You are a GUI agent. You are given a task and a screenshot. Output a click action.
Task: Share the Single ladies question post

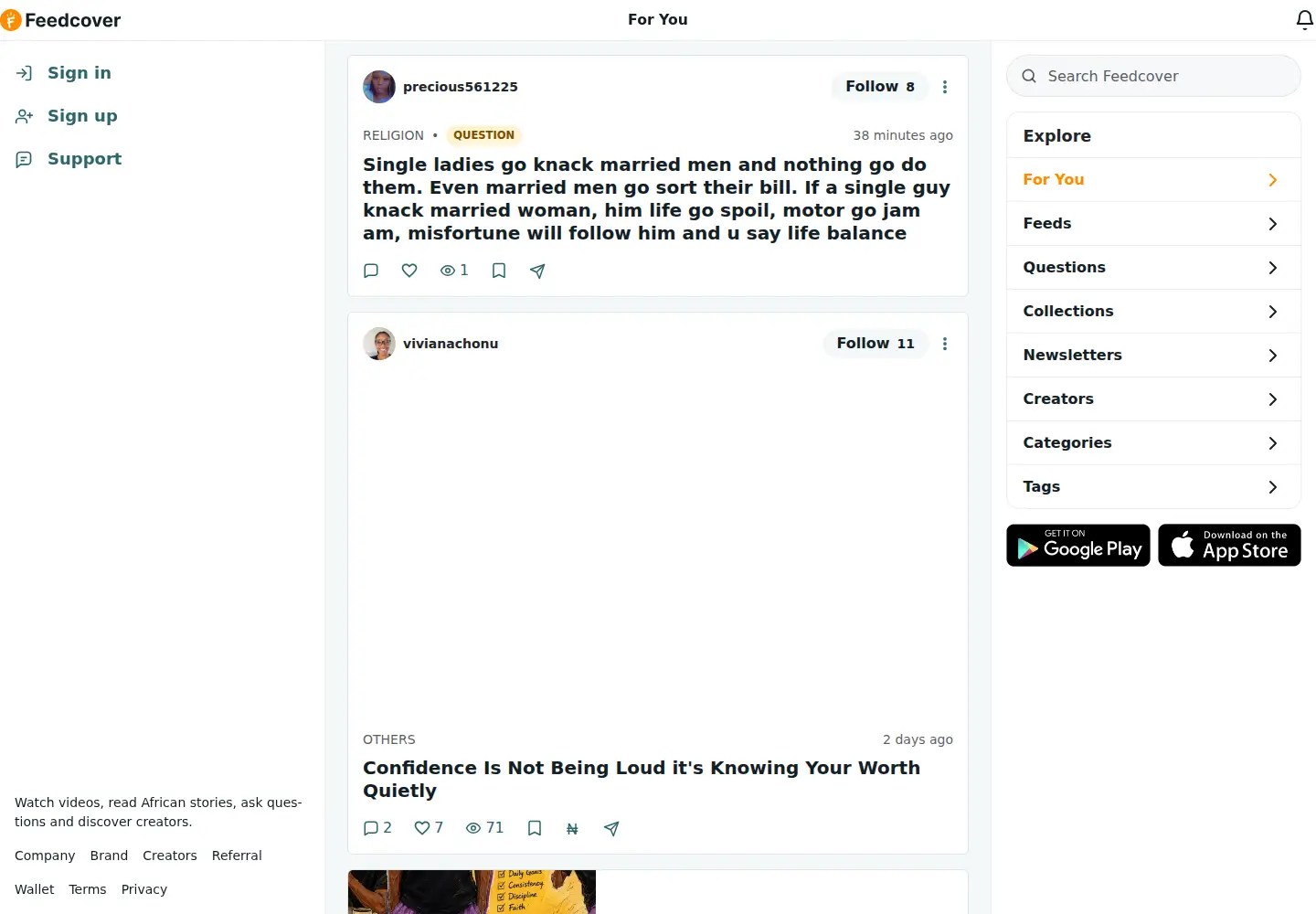(537, 271)
